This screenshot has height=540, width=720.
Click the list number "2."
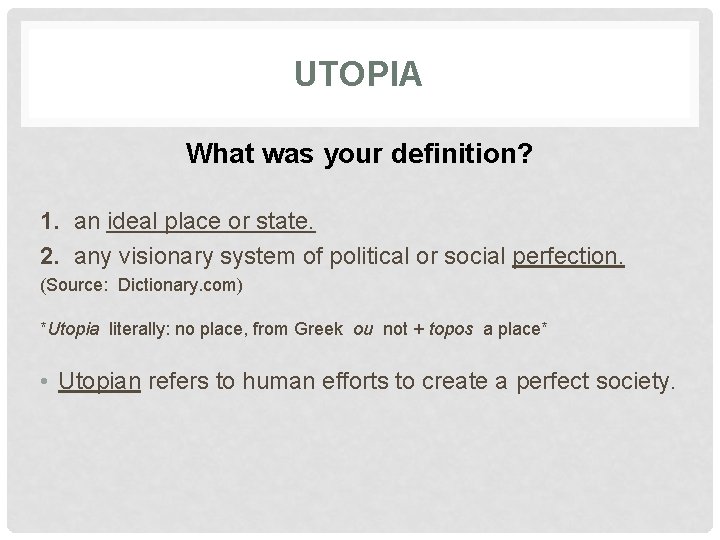[49, 257]
